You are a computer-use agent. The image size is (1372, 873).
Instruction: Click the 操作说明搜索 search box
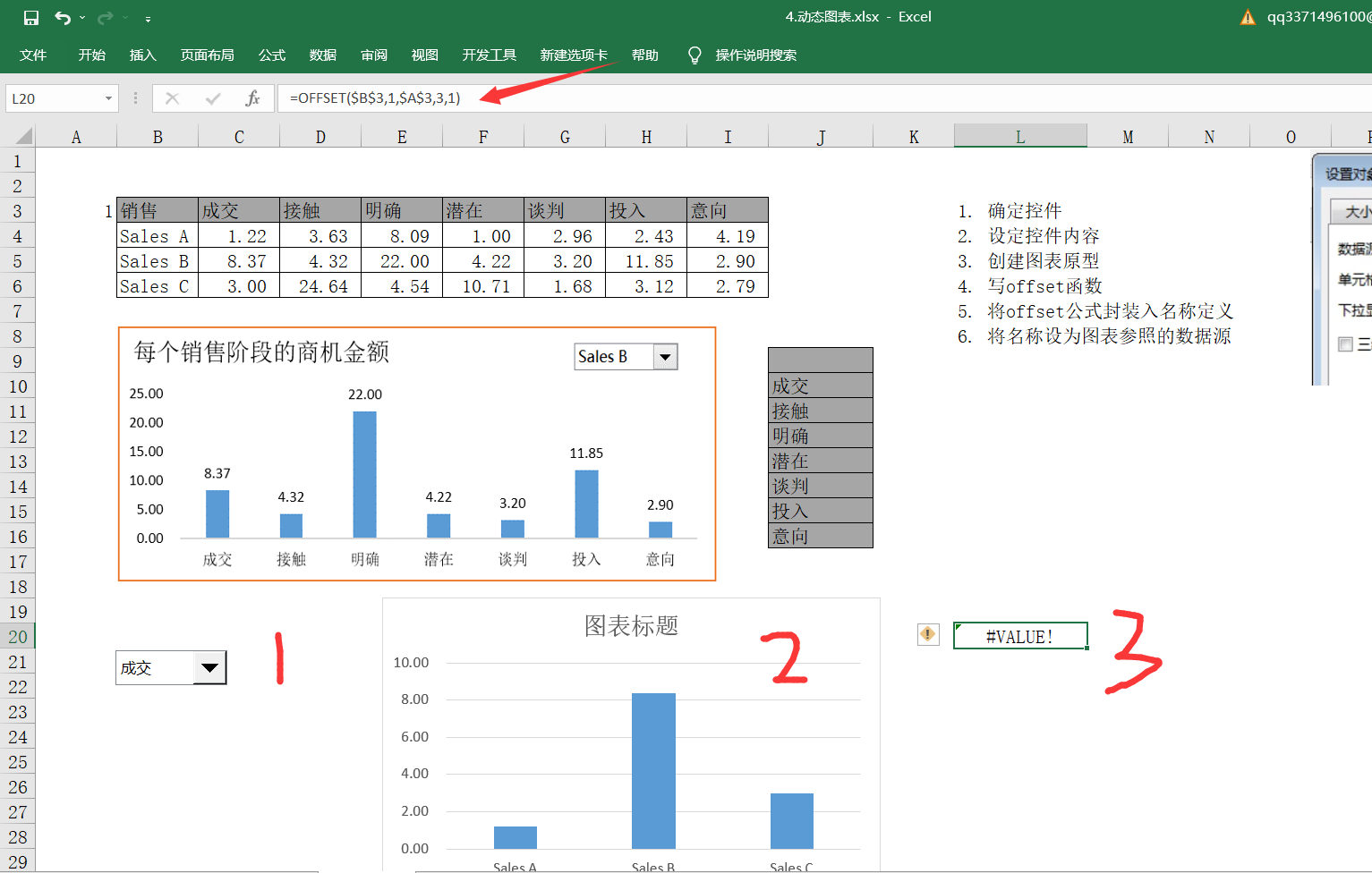[756, 55]
